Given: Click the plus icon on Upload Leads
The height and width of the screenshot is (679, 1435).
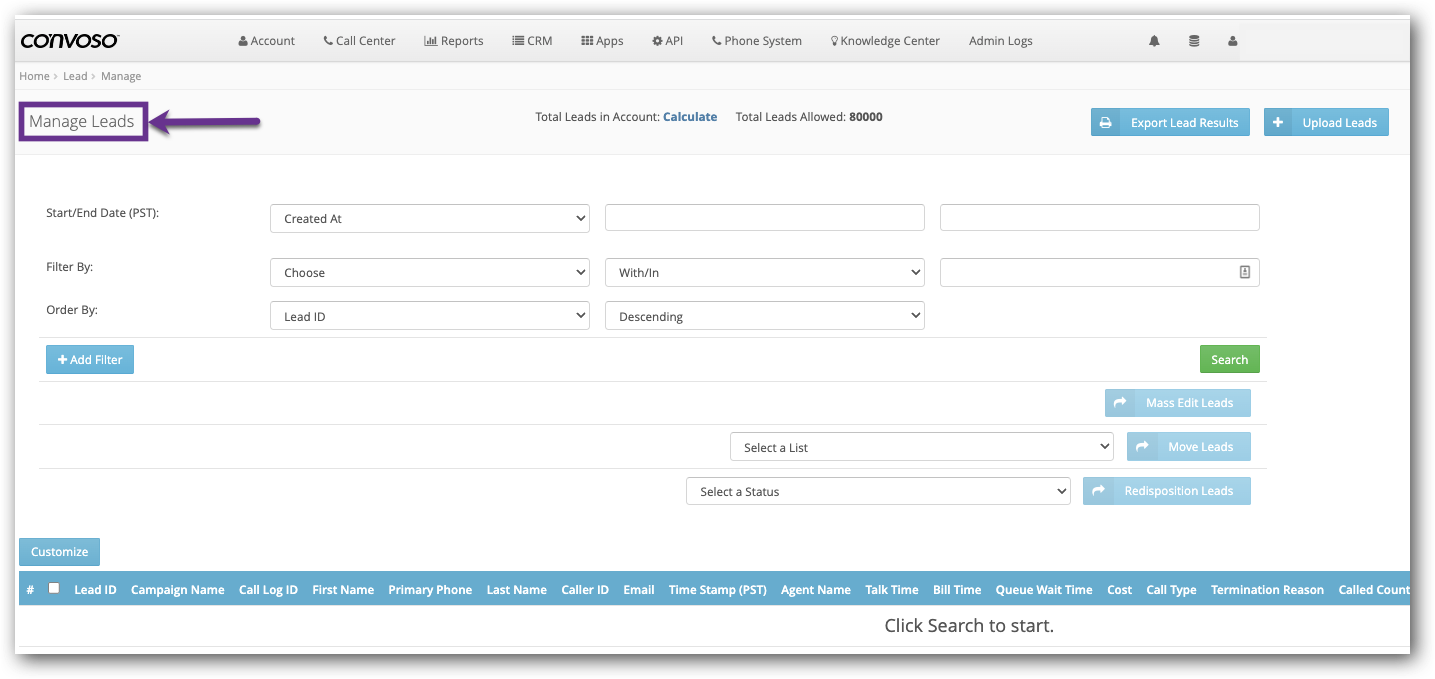Looking at the screenshot, I should 1278,123.
